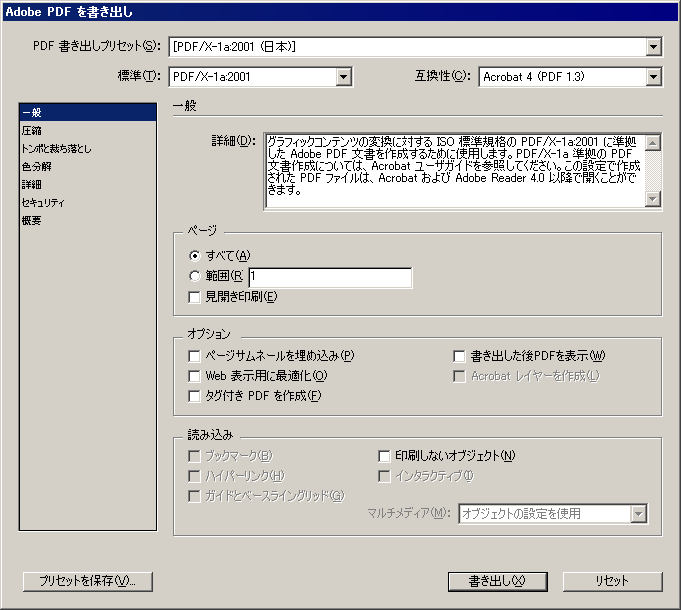This screenshot has height=610, width=681.
Task: Select トンボと裁ち落とし in the category list
Action: (x=55, y=148)
